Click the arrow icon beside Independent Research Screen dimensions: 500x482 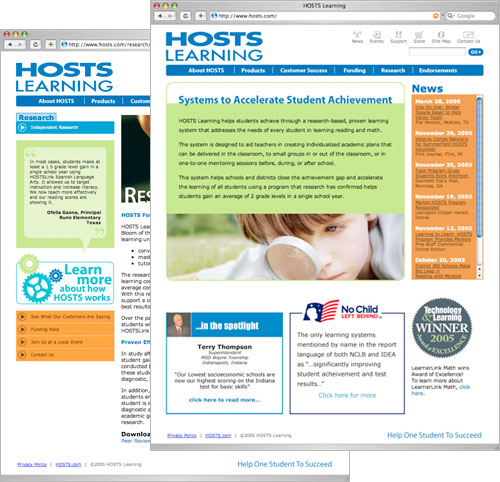(x=22, y=127)
